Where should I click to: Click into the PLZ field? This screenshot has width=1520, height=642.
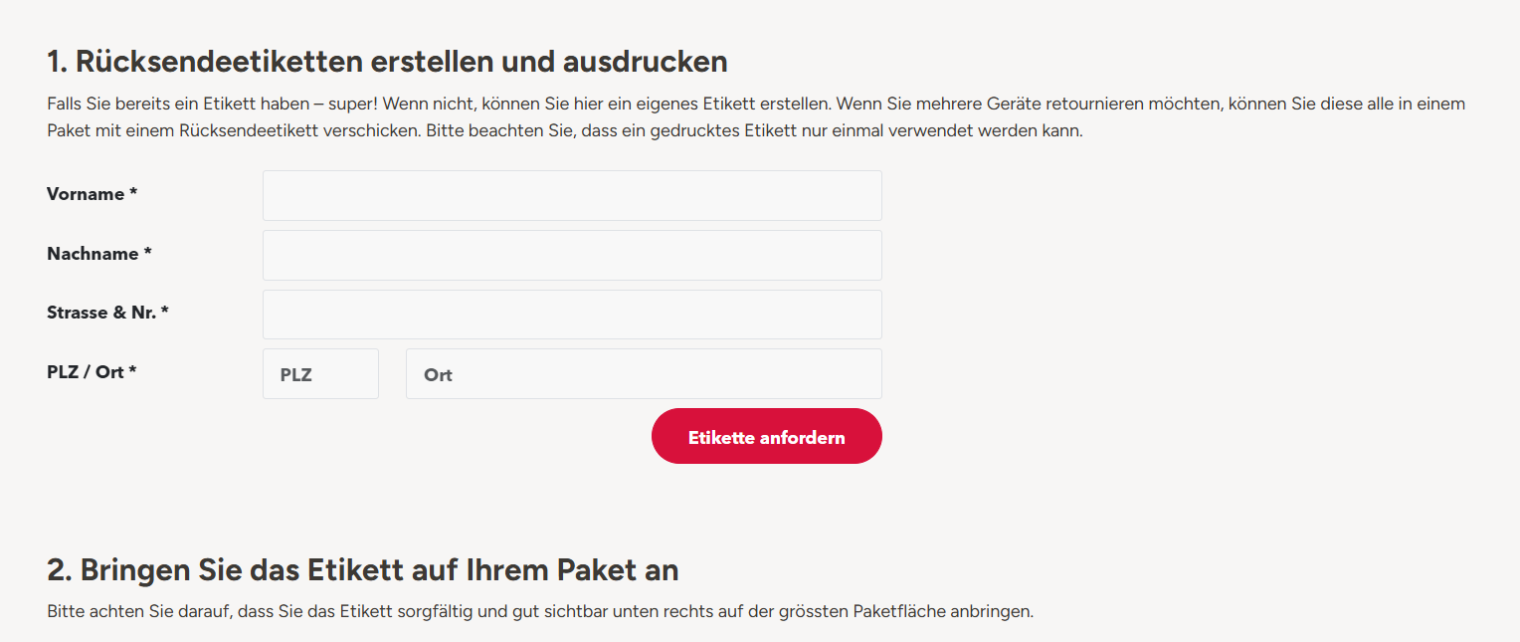[x=320, y=374]
